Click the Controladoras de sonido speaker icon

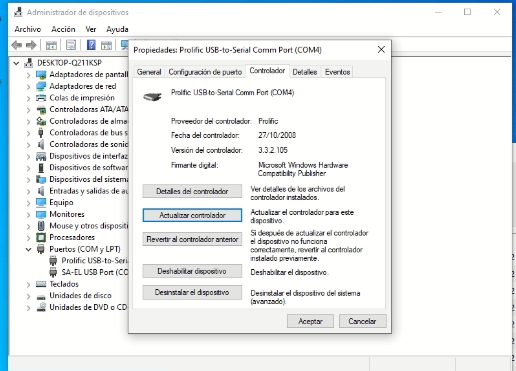tap(41, 144)
